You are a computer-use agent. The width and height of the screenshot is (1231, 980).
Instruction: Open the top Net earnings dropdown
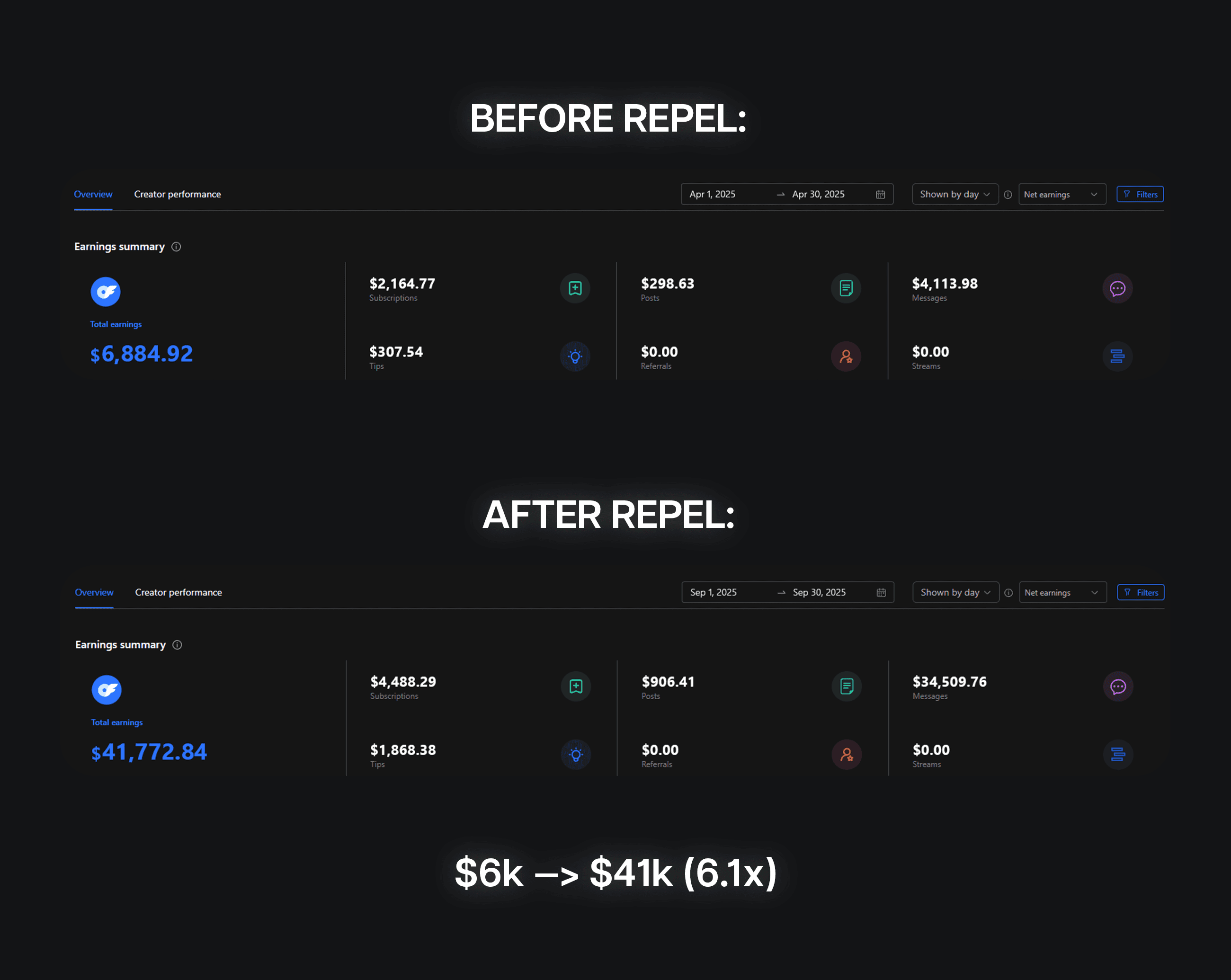click(x=1062, y=195)
